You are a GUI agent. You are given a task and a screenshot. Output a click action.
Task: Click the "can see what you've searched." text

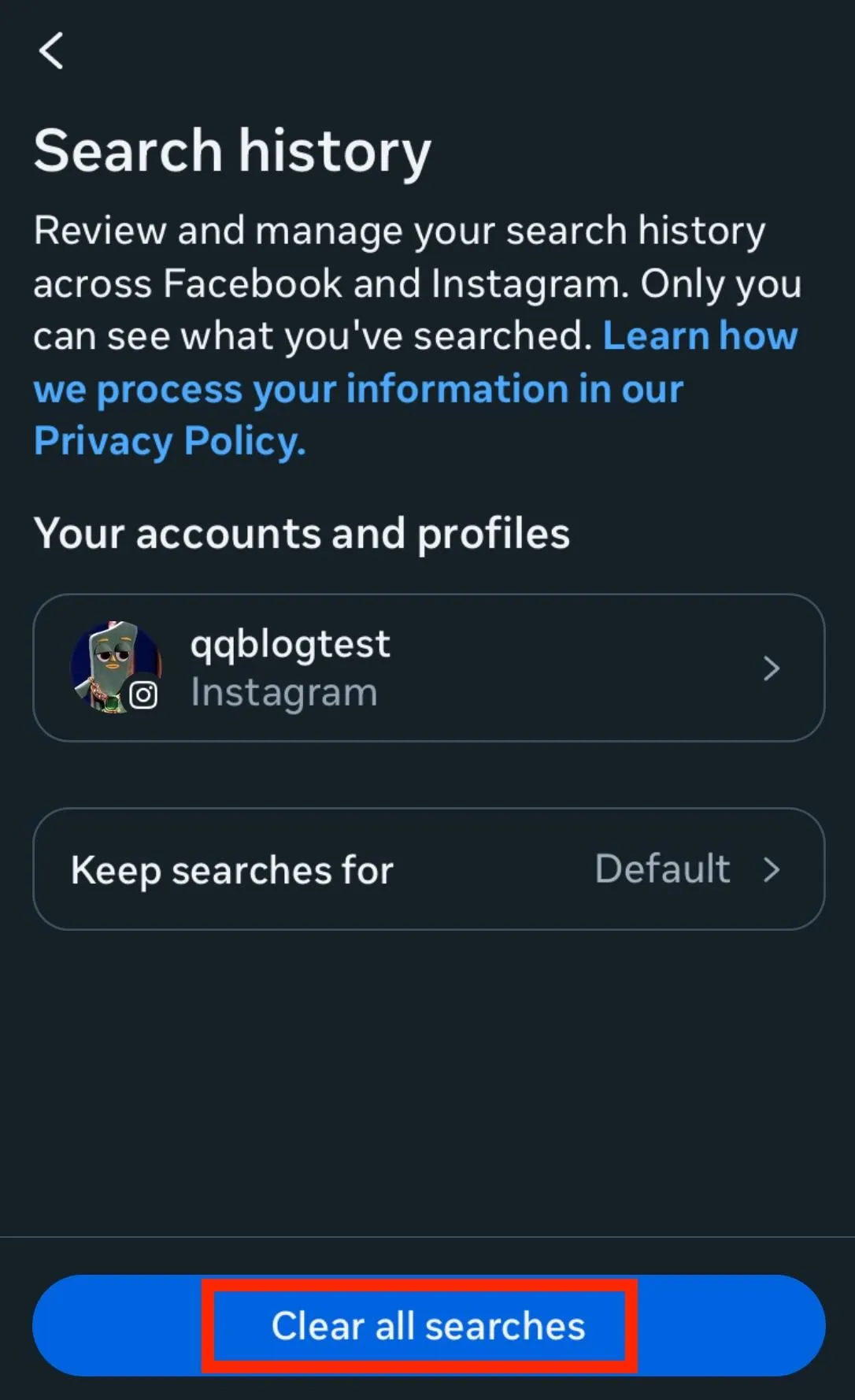(312, 336)
